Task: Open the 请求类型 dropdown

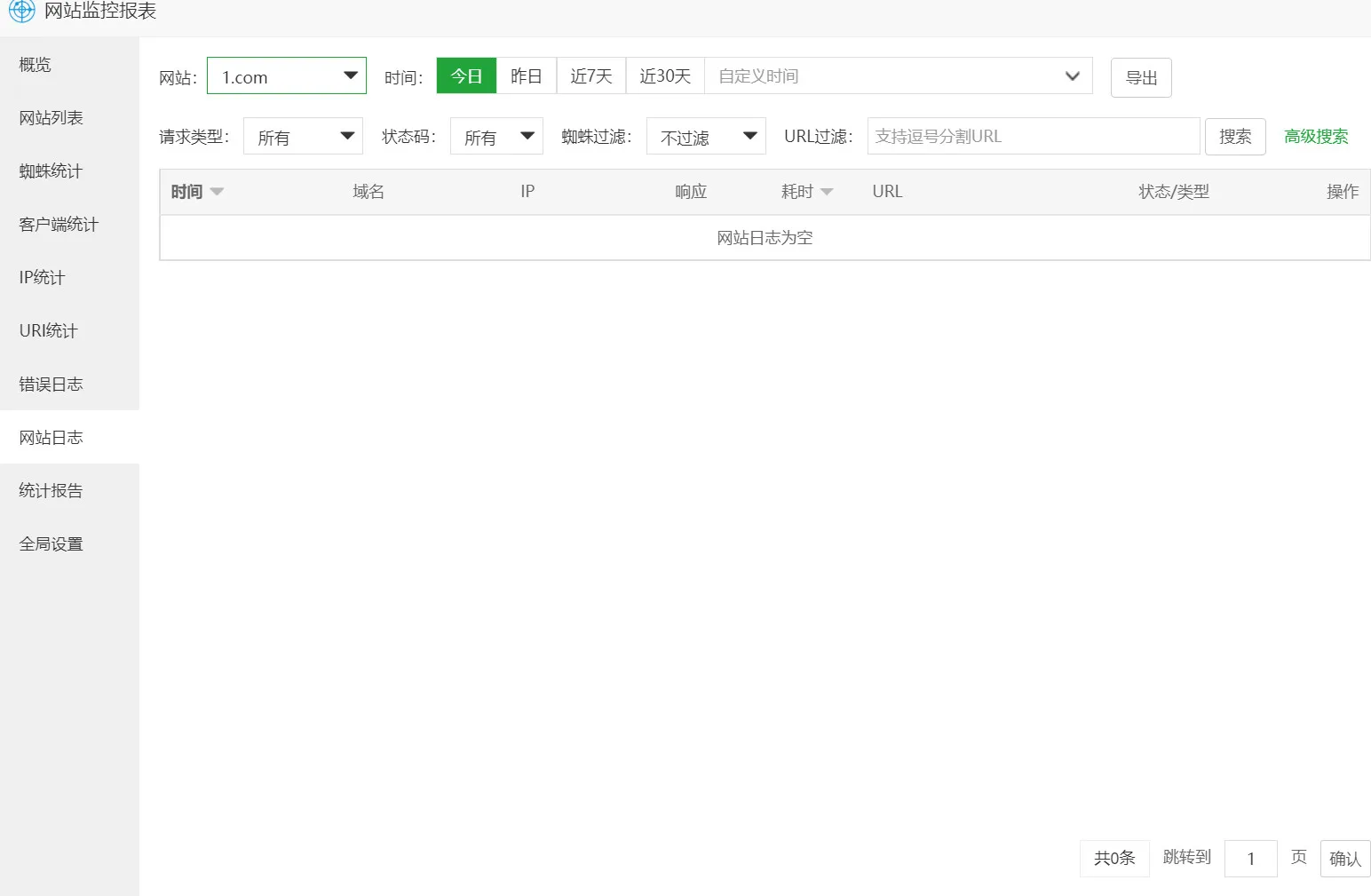Action: [303, 137]
